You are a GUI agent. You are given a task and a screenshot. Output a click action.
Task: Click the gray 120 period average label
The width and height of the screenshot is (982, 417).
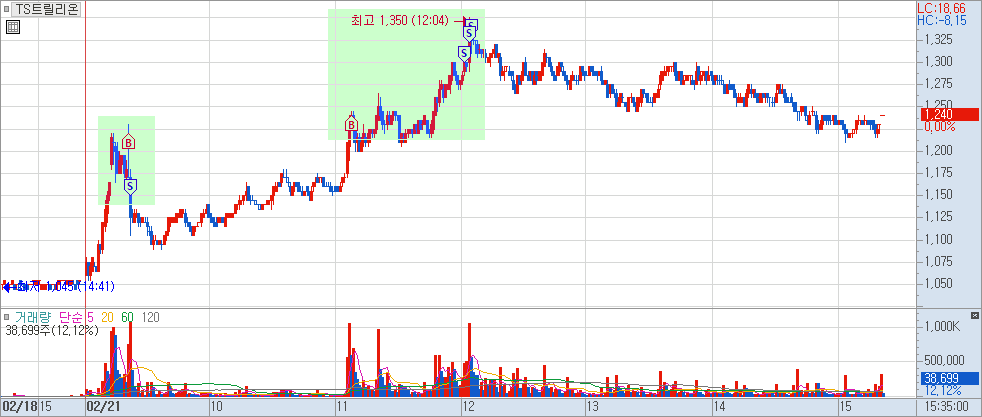click(x=150, y=317)
